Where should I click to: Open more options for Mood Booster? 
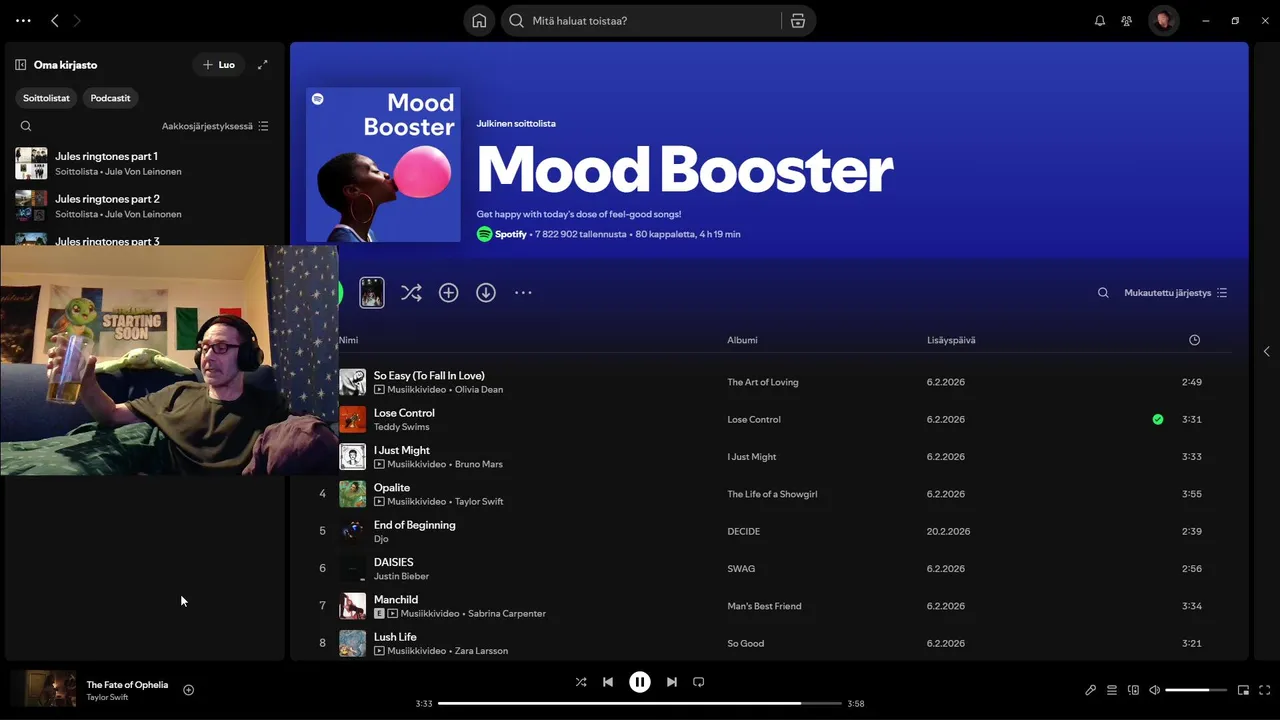pyautogui.click(x=523, y=293)
